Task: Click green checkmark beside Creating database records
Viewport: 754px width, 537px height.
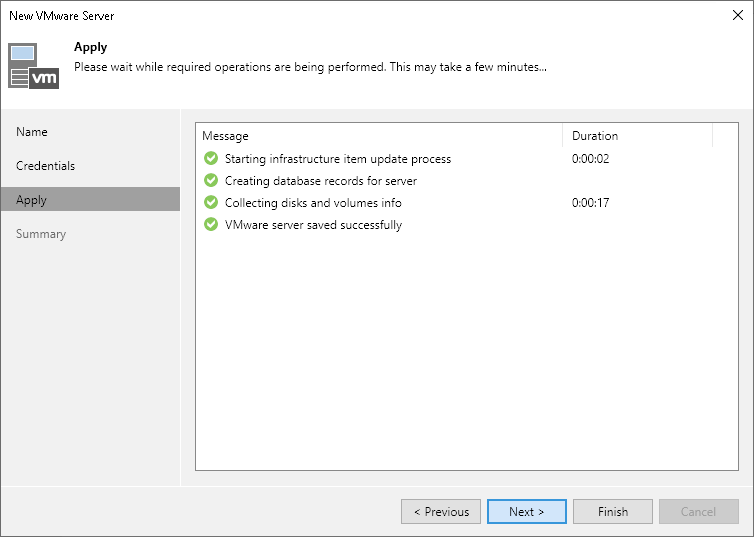Action: click(x=211, y=181)
